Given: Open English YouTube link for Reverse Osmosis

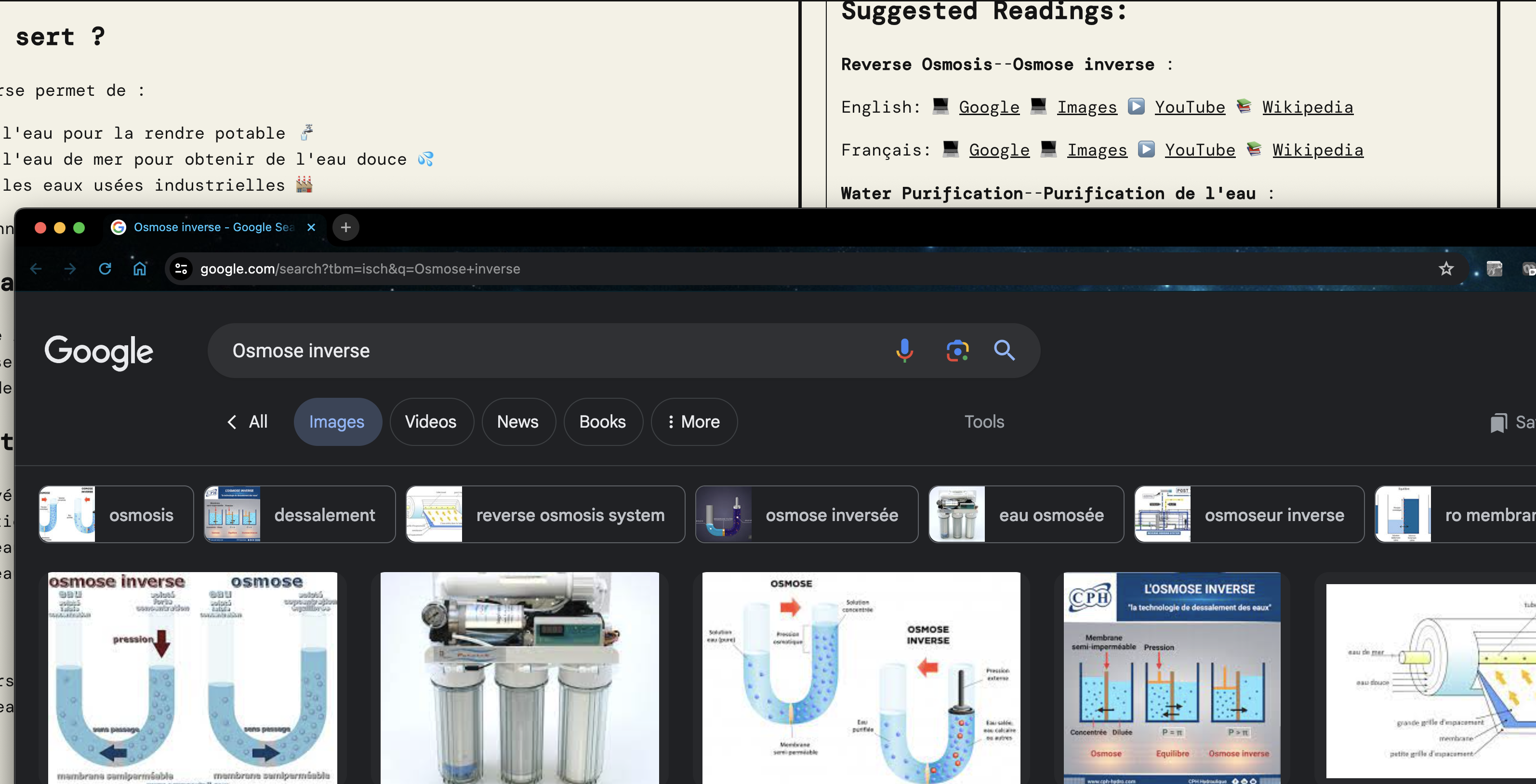Looking at the screenshot, I should point(1189,107).
